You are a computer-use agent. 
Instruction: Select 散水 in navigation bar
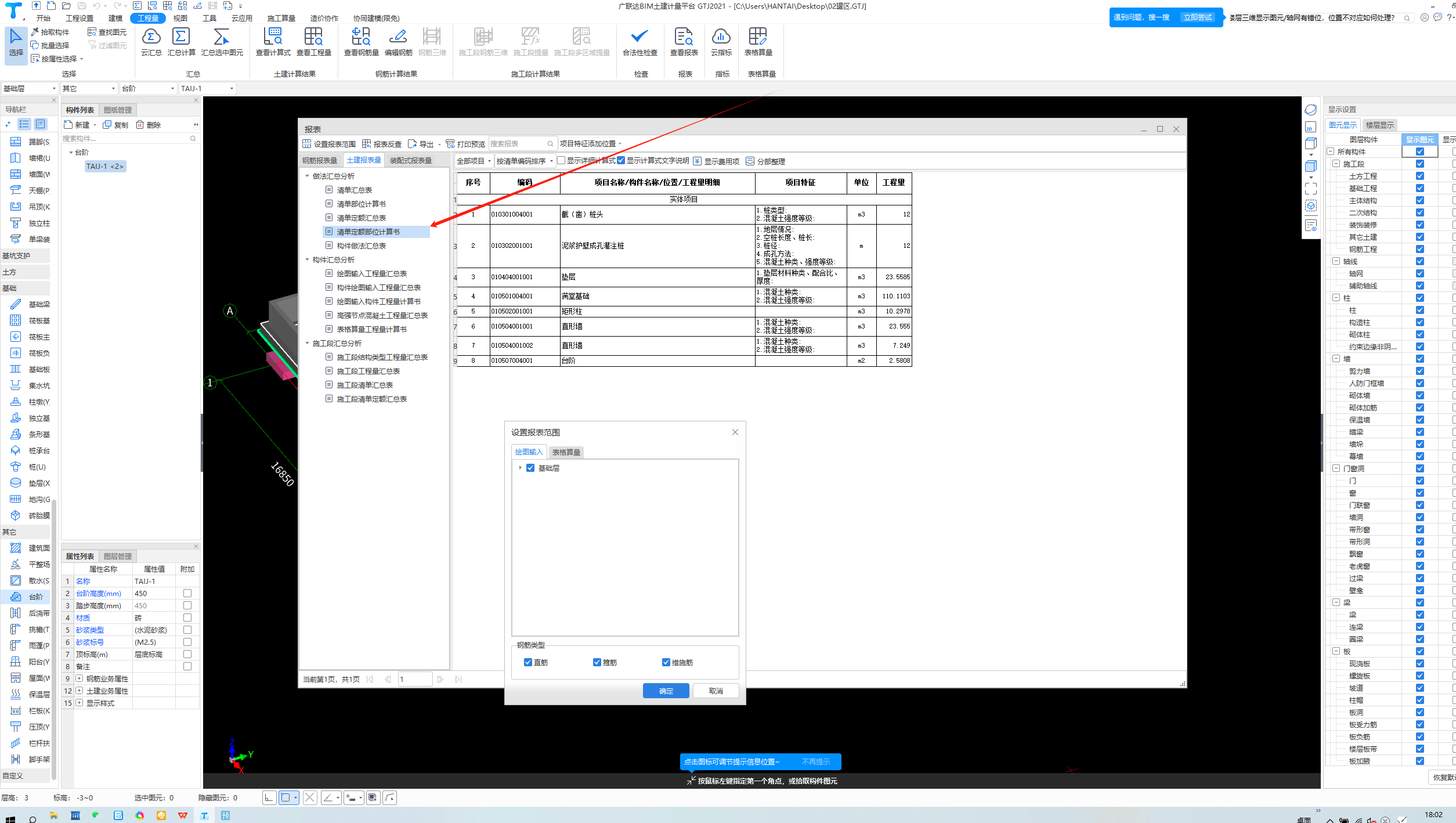pos(30,580)
